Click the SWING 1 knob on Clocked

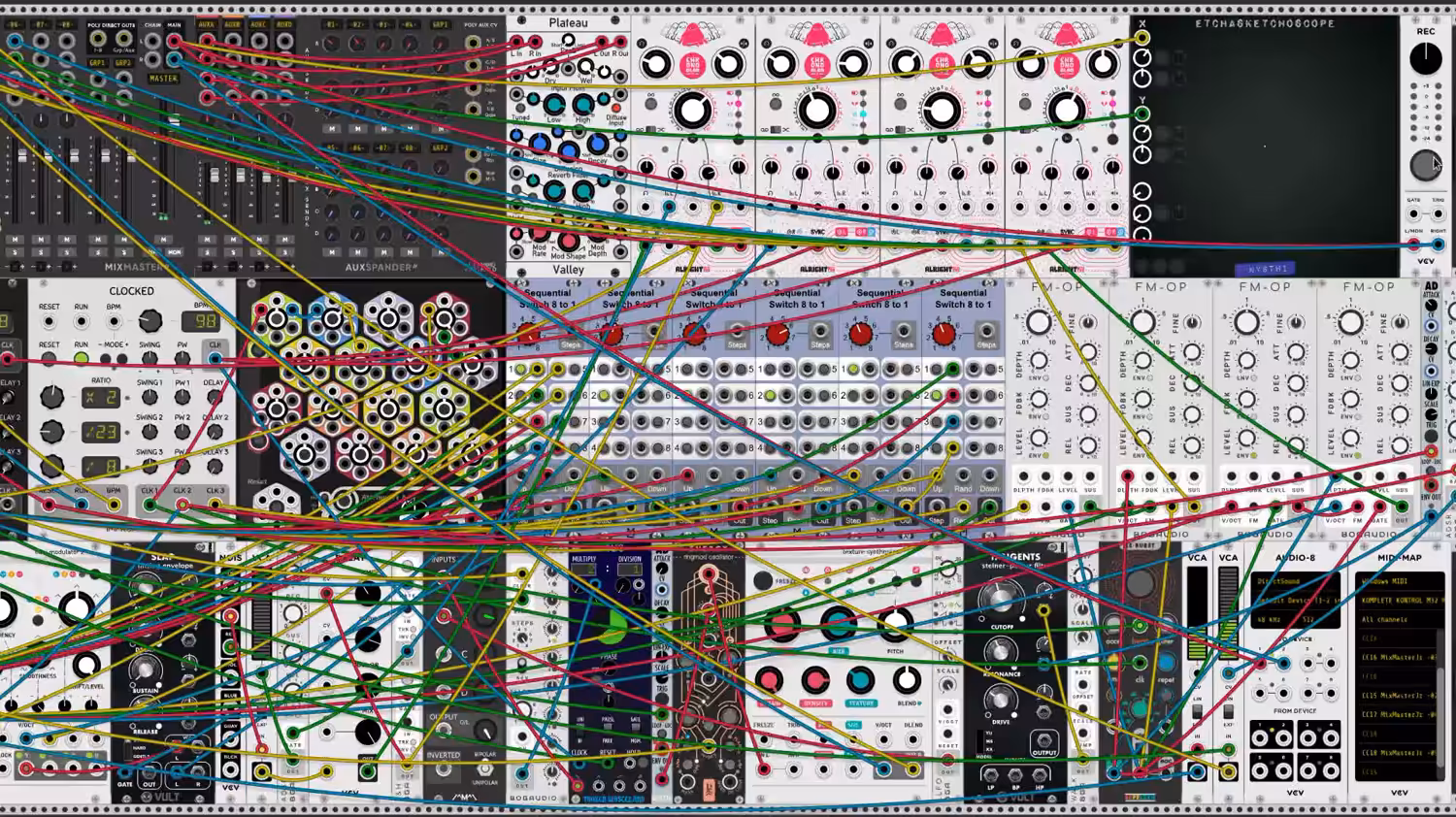149,396
